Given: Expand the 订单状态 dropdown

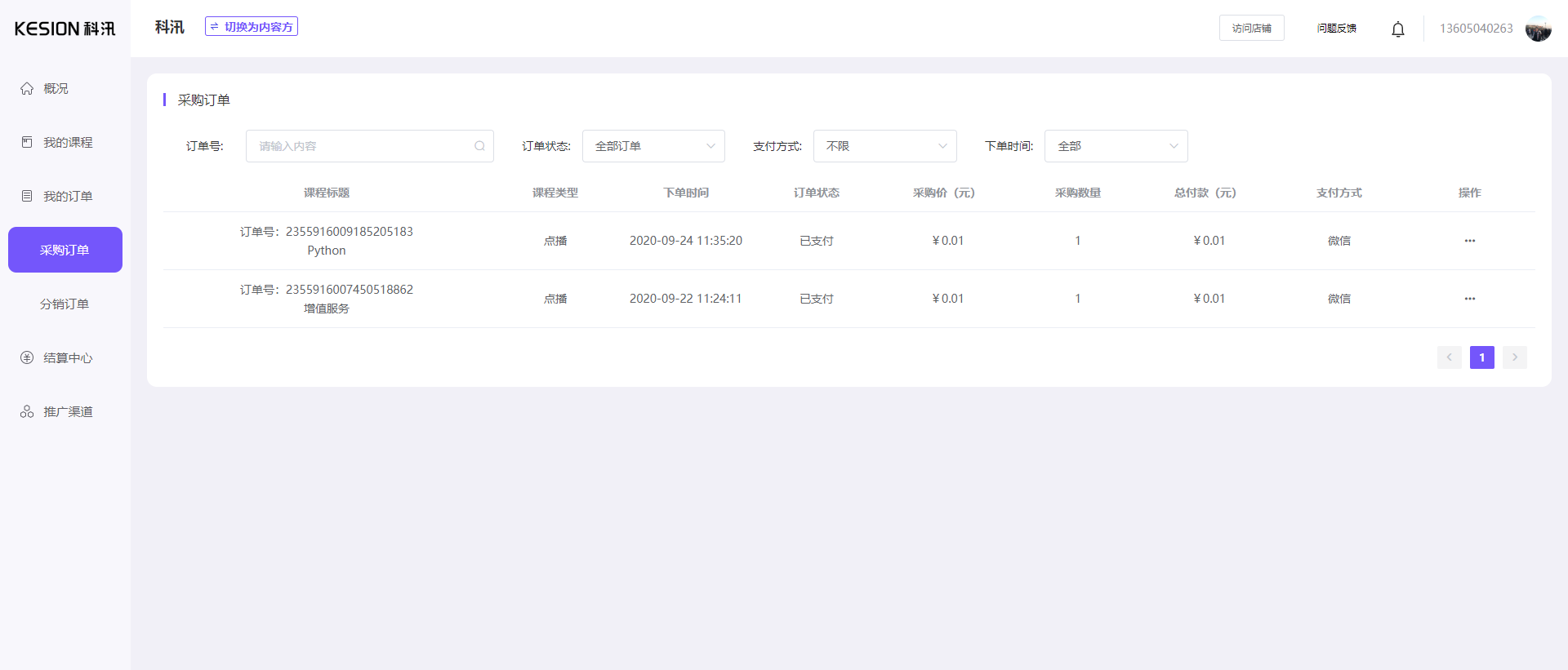Looking at the screenshot, I should pos(653,146).
